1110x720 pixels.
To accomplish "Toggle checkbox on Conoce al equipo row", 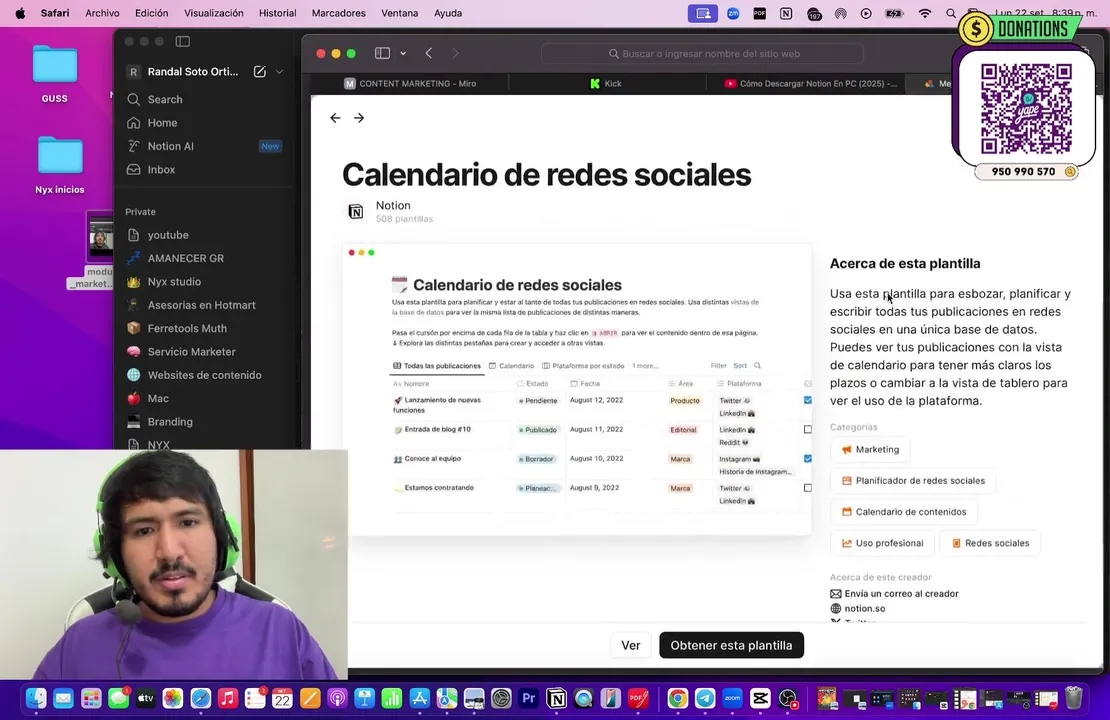I will 808,459.
